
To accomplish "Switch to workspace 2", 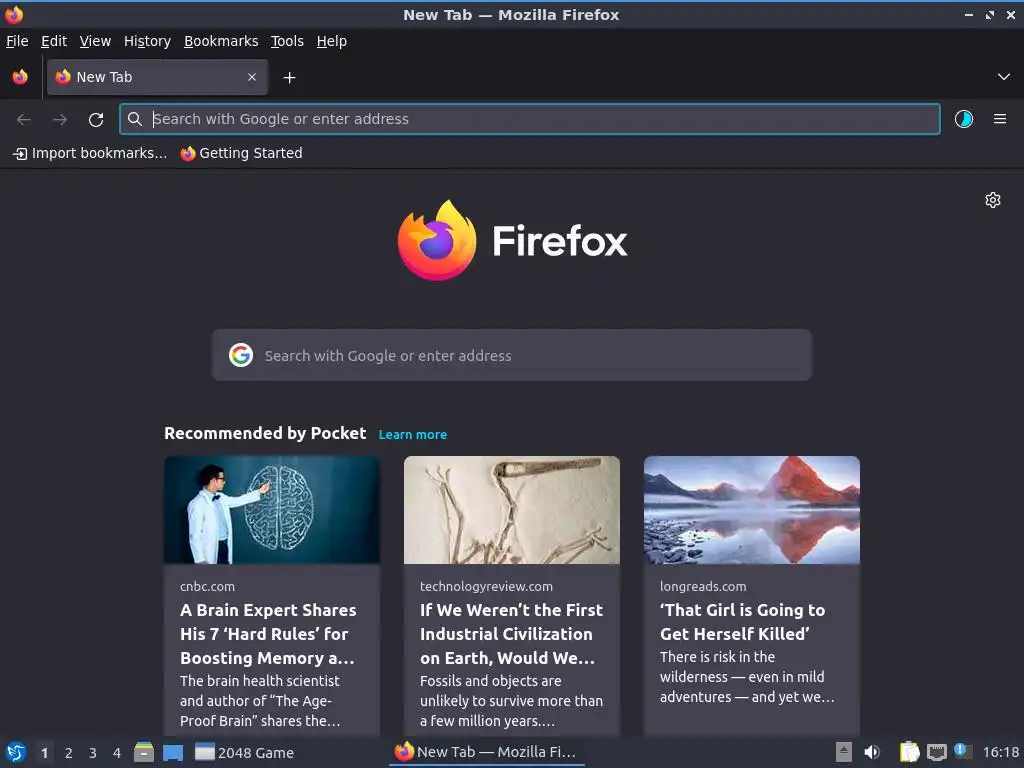I will point(69,753).
